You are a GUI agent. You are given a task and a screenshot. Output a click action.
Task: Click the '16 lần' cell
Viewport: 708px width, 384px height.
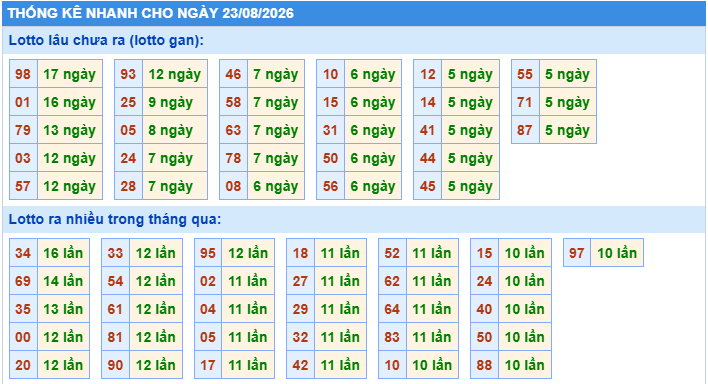click(64, 253)
